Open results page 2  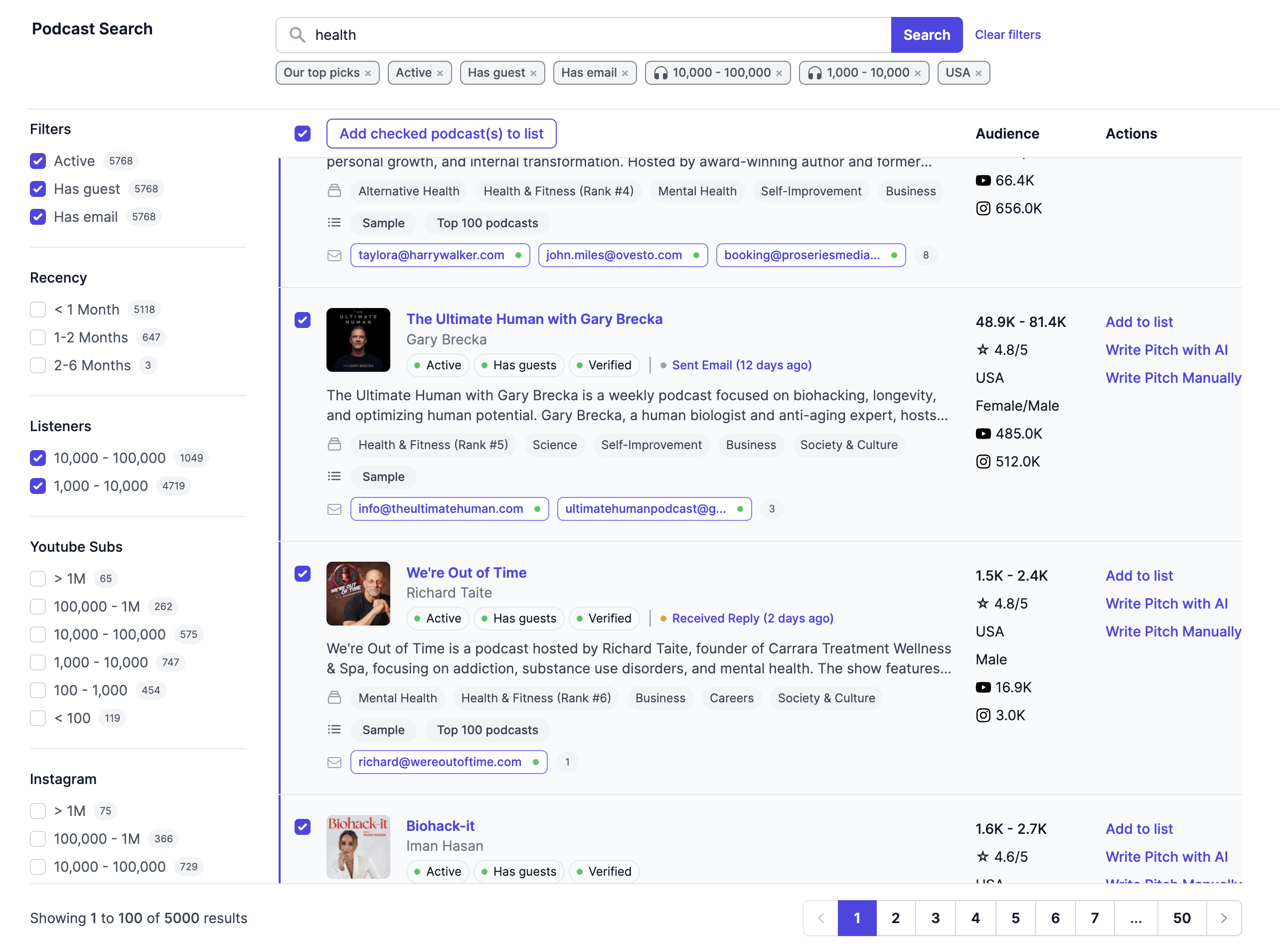coord(895,918)
